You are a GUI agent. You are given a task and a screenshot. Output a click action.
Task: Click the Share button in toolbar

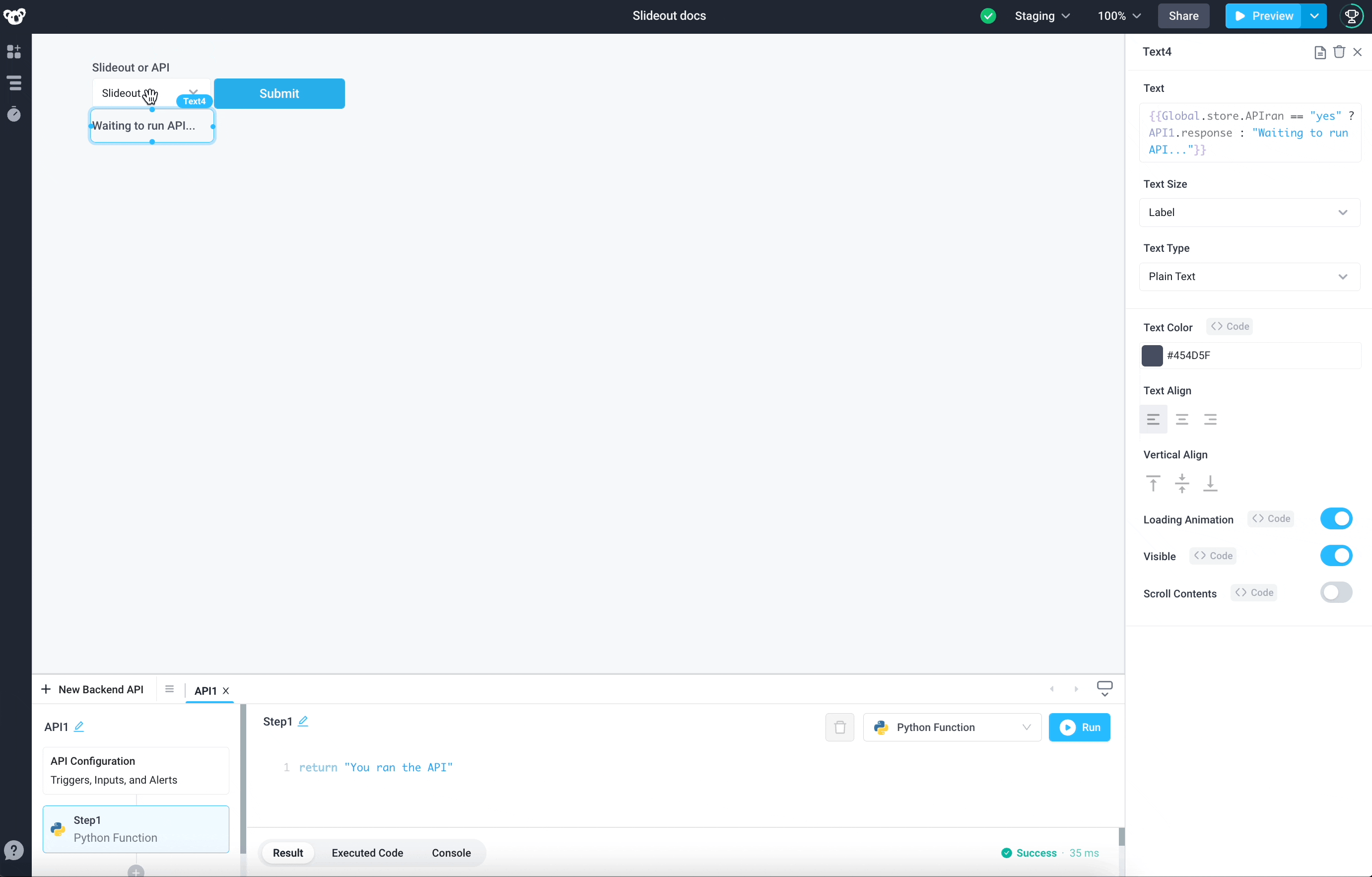(x=1183, y=16)
